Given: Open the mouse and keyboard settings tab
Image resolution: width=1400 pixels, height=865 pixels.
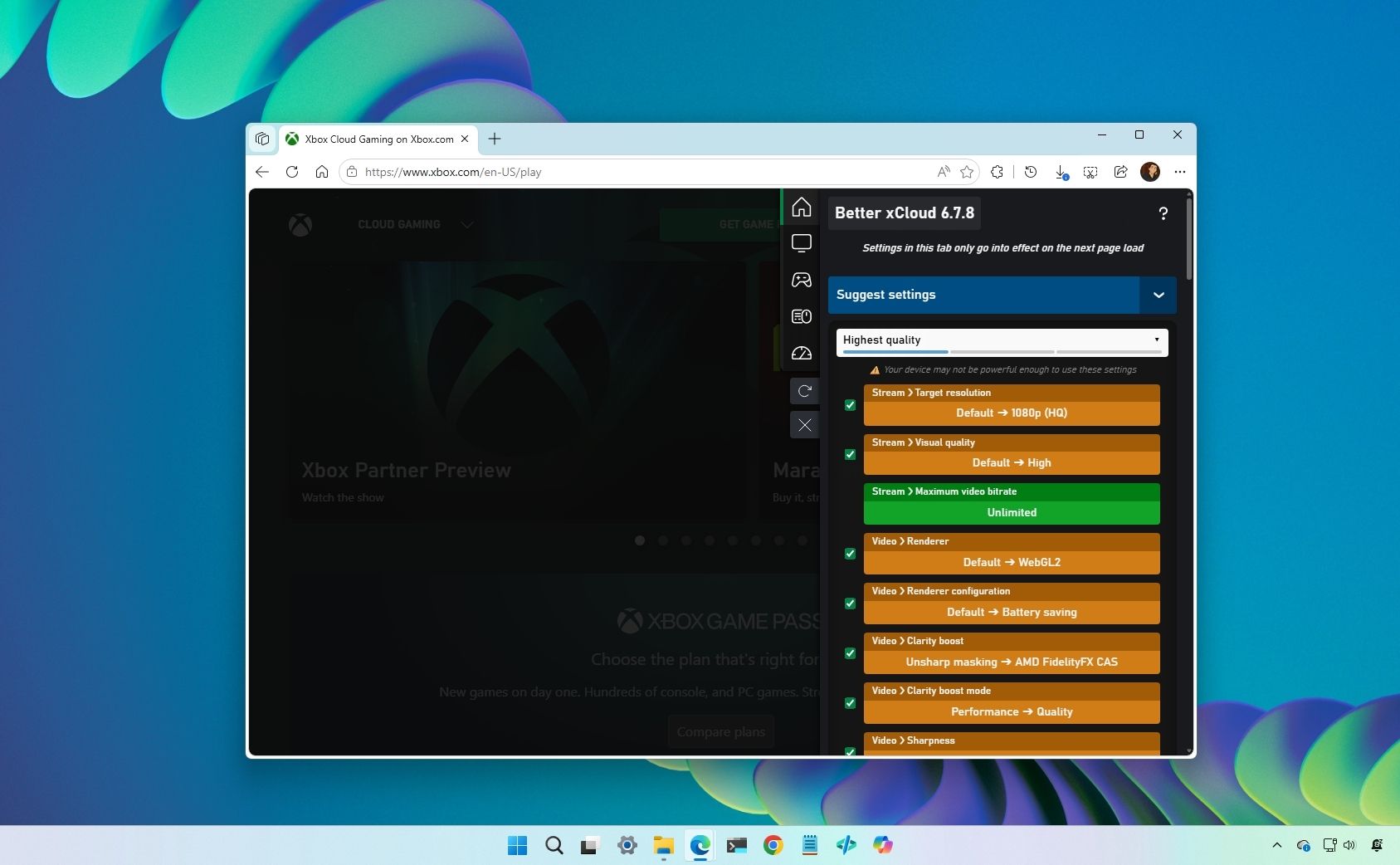Looking at the screenshot, I should 801,316.
